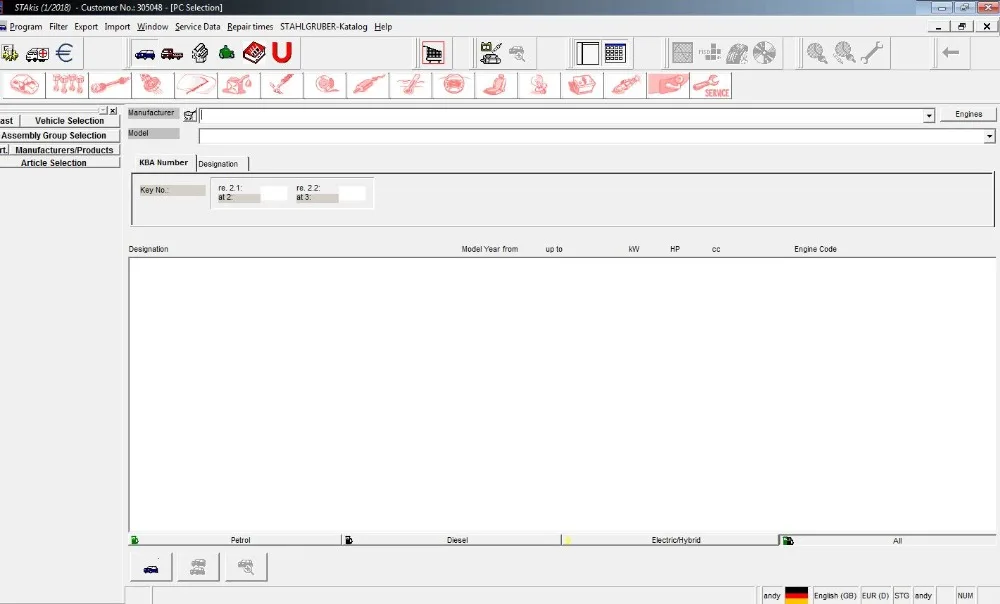Open the spark plug assembly group
Screen dimensions: 1000x604
625,85
